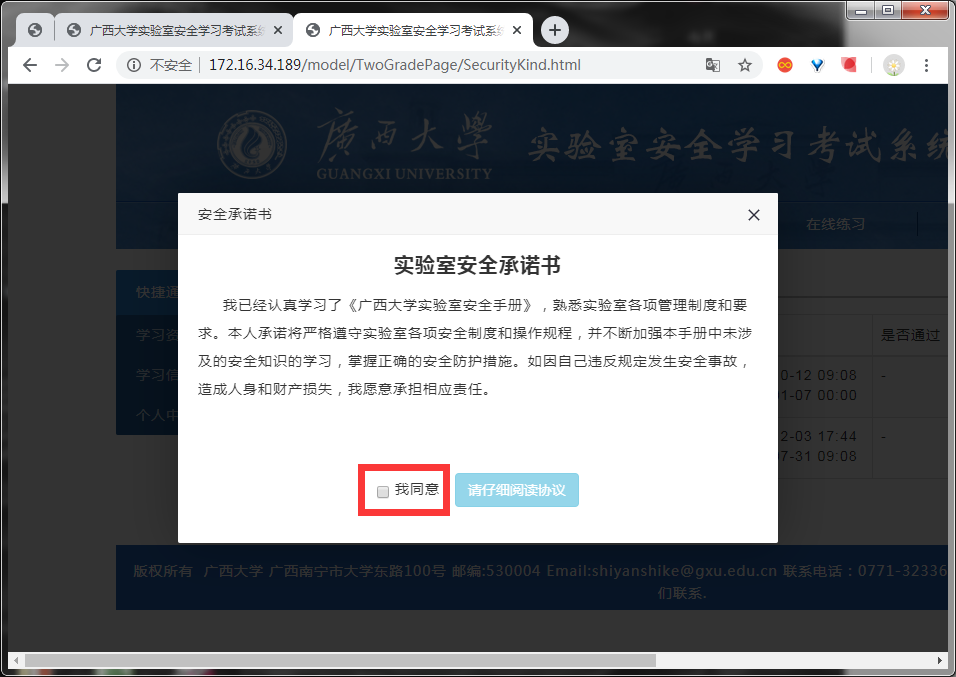
Task: Click the 请仔细阅读协议 button
Action: (x=516, y=490)
